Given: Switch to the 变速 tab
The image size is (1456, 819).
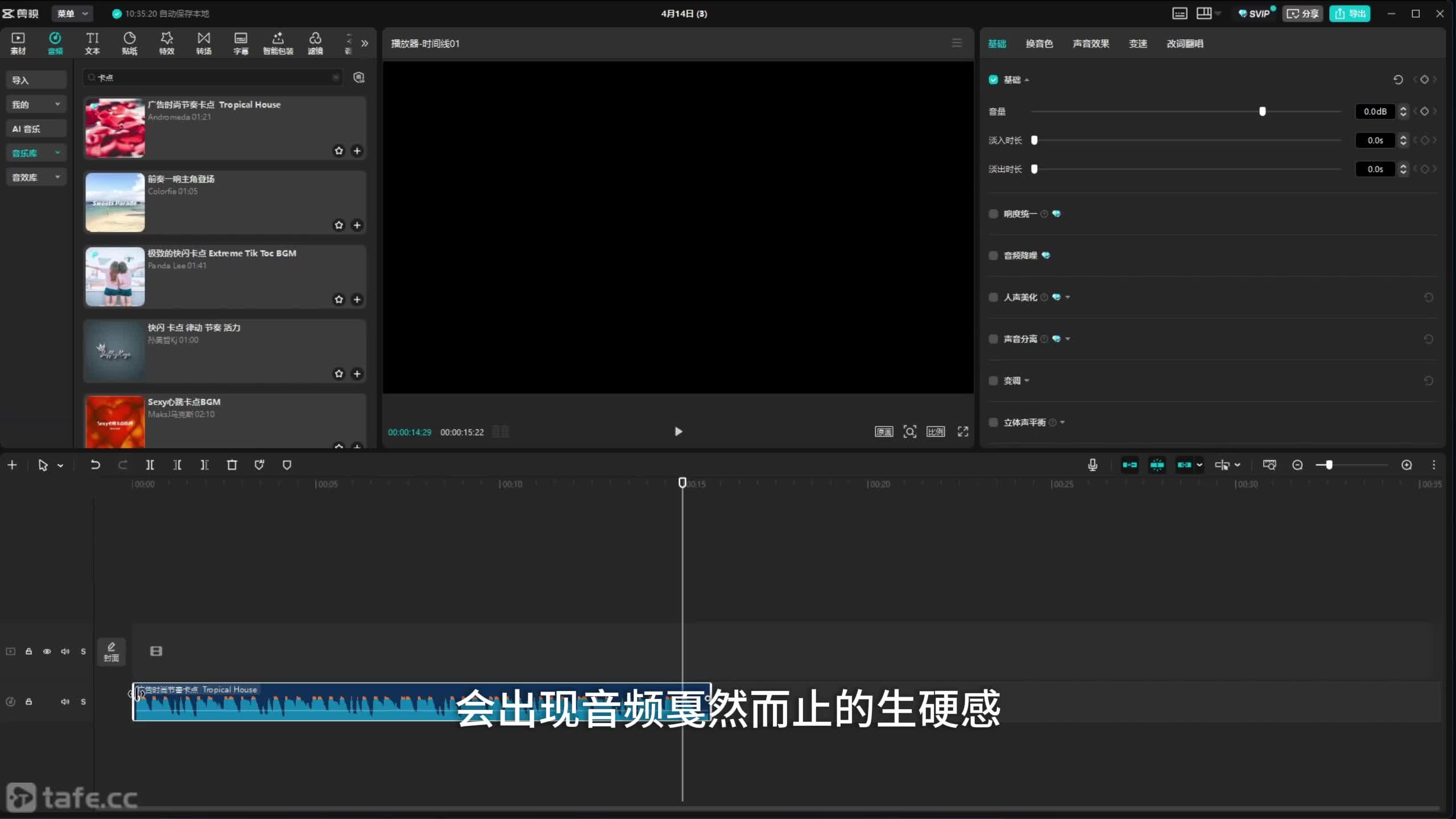Looking at the screenshot, I should click(1137, 44).
